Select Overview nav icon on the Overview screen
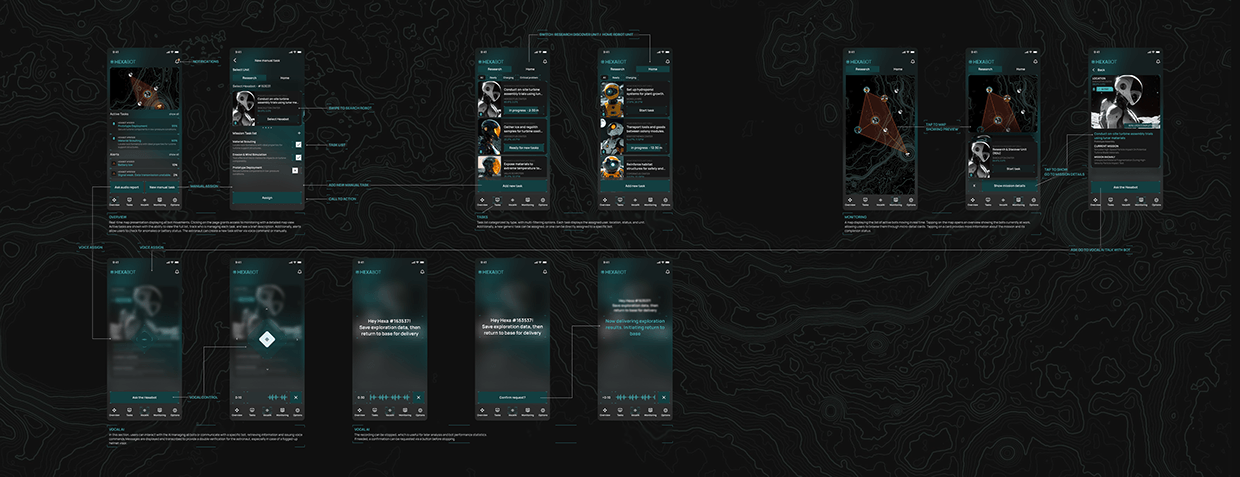 (114, 200)
